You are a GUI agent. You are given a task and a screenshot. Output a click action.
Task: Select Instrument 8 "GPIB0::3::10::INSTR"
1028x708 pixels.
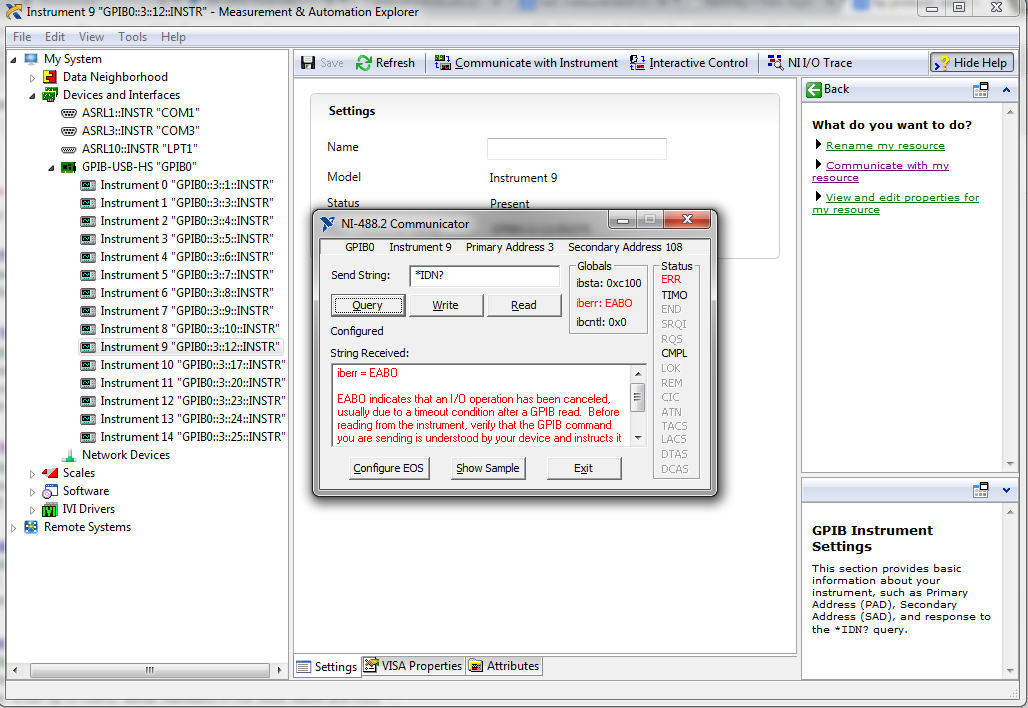189,329
